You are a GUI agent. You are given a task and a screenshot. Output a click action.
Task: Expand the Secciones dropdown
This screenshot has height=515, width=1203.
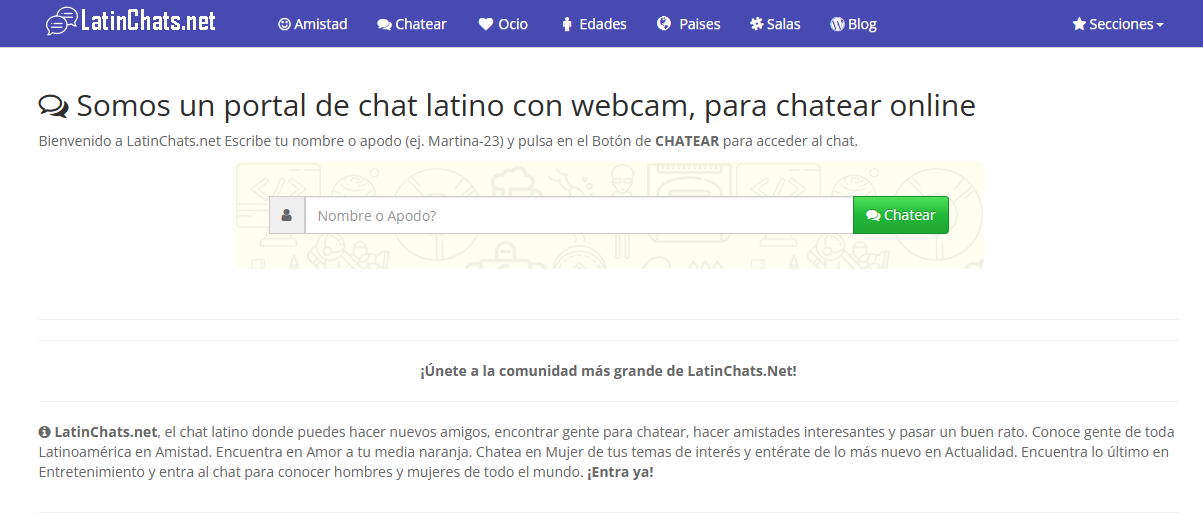coord(1118,24)
